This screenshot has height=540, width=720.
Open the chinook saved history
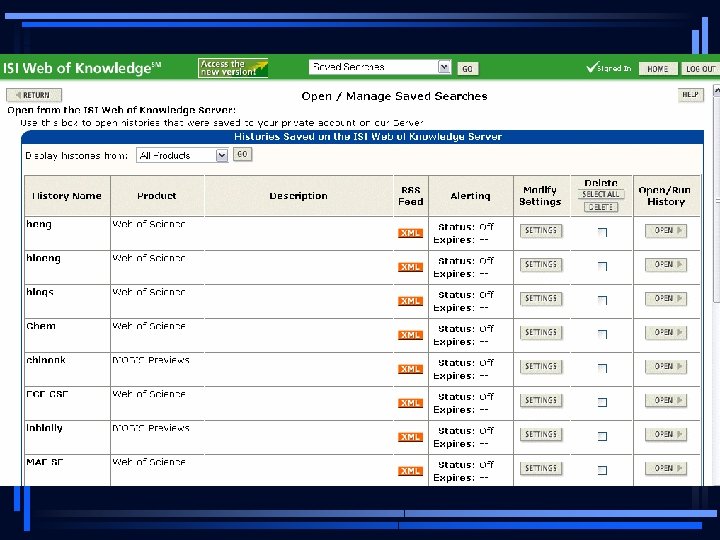[x=666, y=366]
